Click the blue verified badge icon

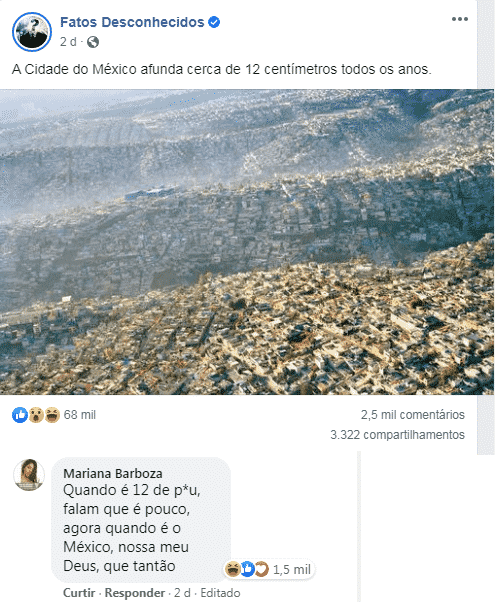pyautogui.click(x=214, y=22)
